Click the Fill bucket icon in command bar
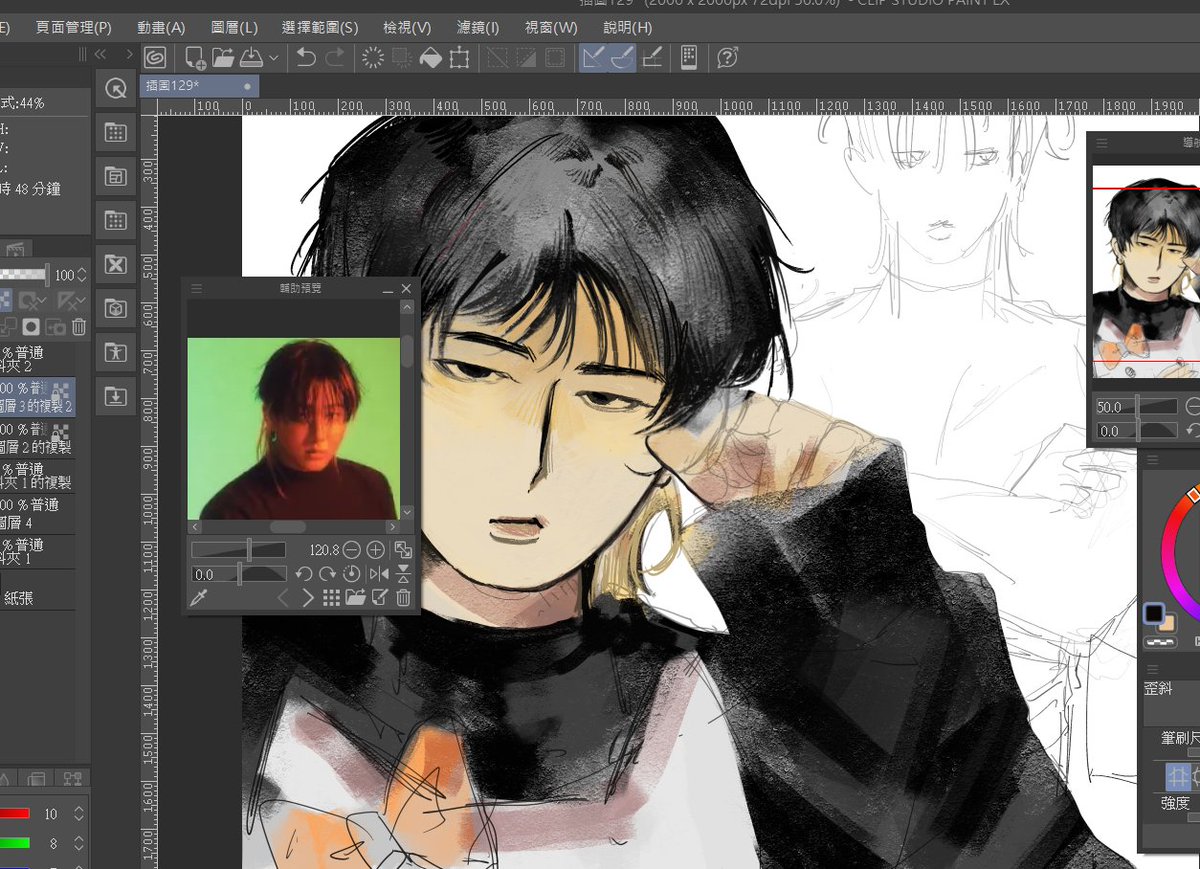The image size is (1200, 869). 430,58
